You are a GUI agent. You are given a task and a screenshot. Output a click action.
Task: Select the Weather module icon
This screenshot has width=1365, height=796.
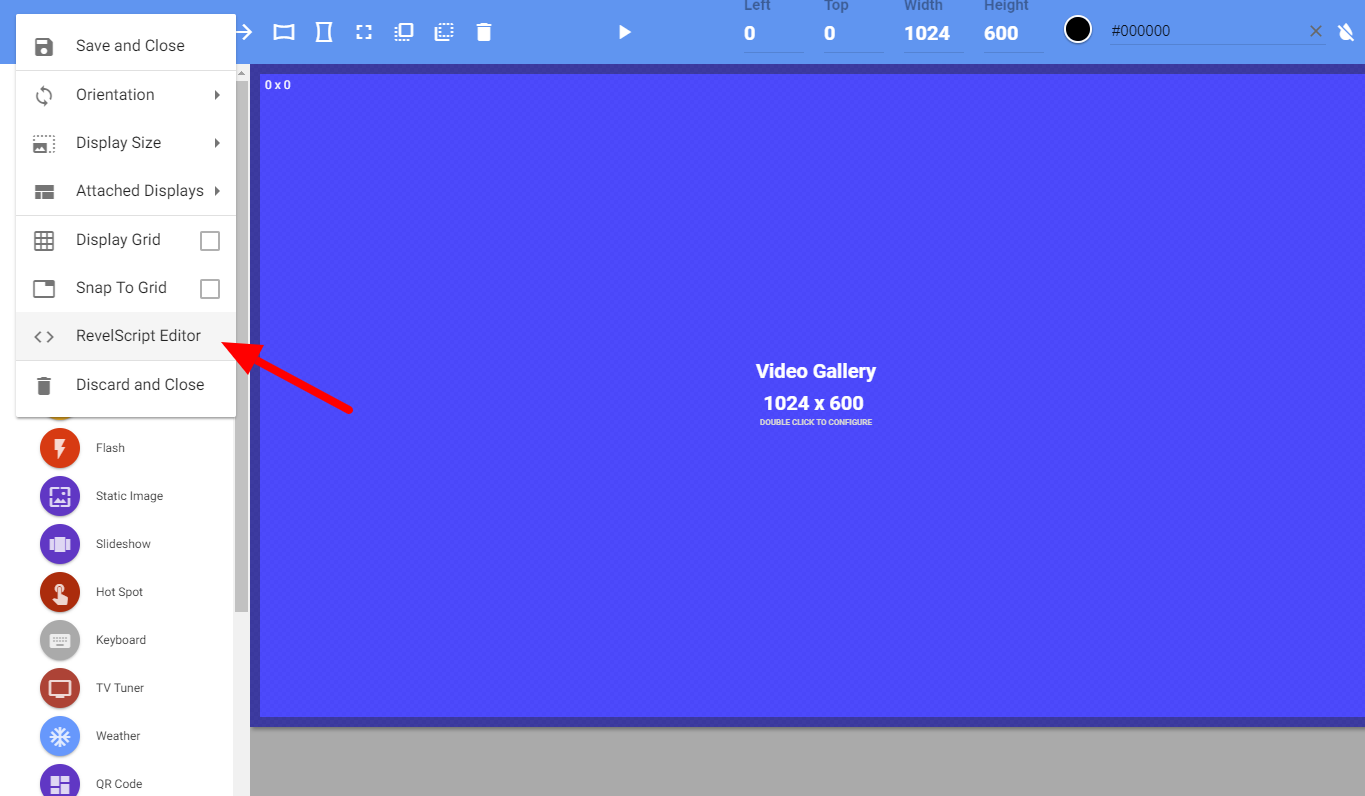coord(60,736)
